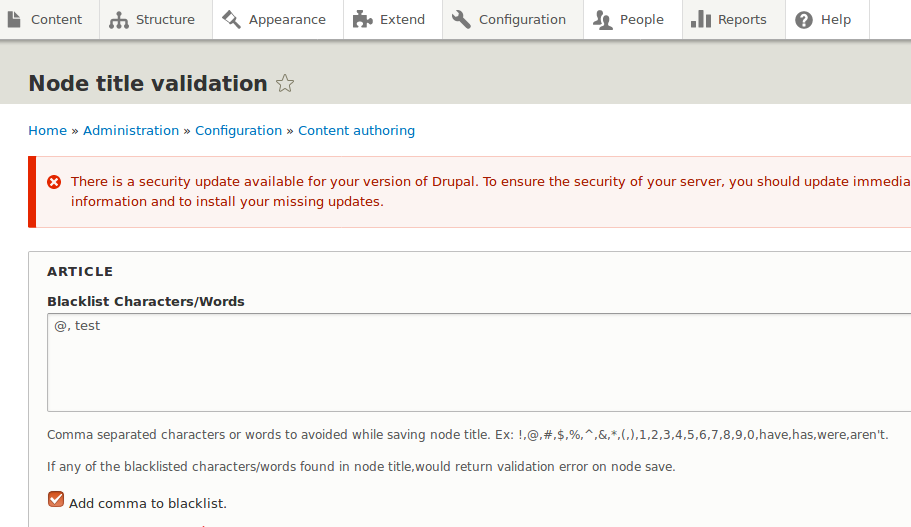Screen dimensions: 911x527
Task: Click into Blacklist Characters/Words textarea
Action: click(x=480, y=362)
